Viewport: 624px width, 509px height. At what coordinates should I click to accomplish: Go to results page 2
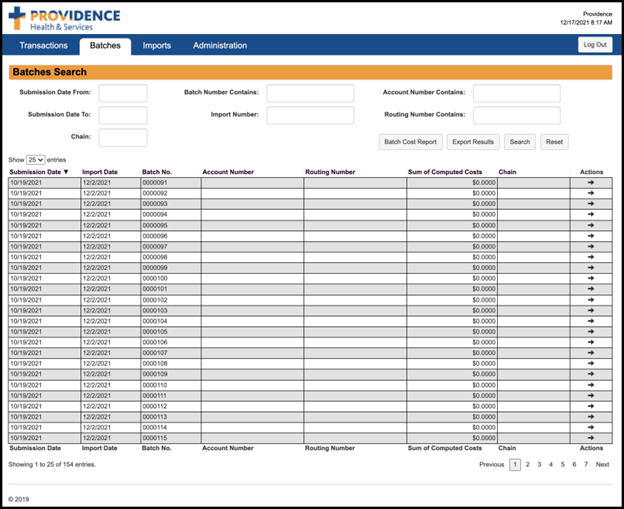click(x=528, y=464)
